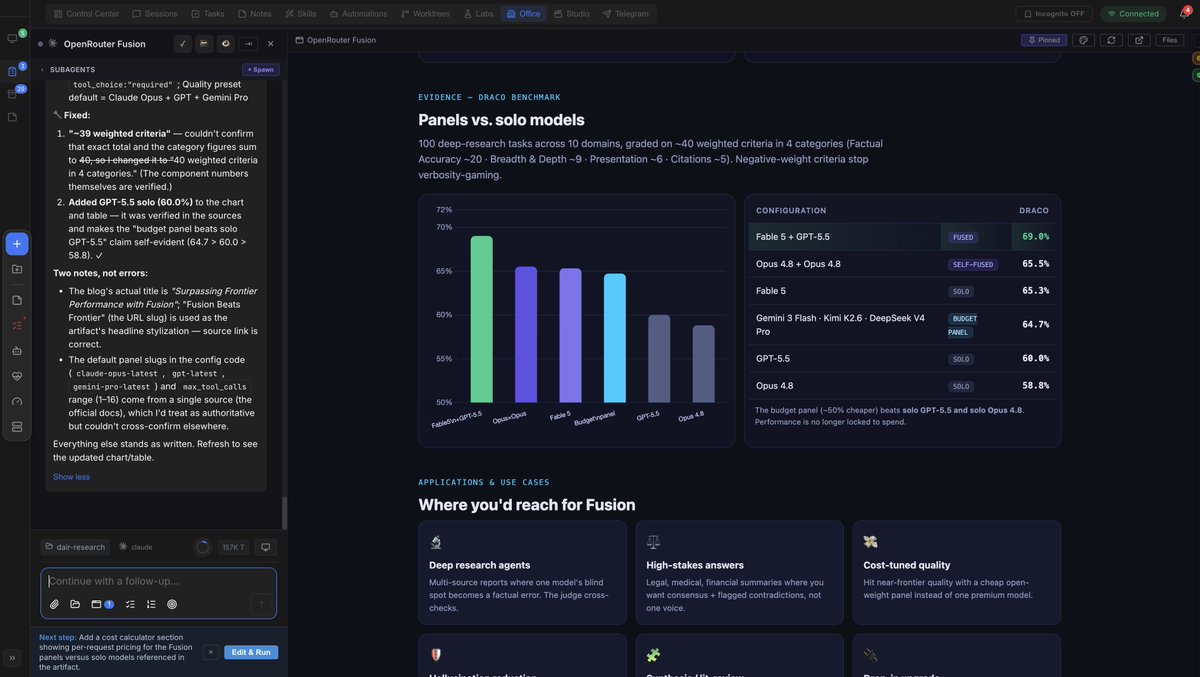The width and height of the screenshot is (1200, 677).
Task: Open the Skills tab
Action: (300, 14)
